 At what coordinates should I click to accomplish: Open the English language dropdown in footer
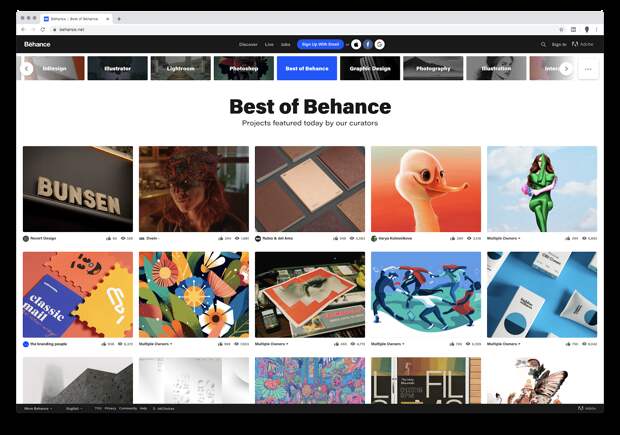[x=74, y=409]
